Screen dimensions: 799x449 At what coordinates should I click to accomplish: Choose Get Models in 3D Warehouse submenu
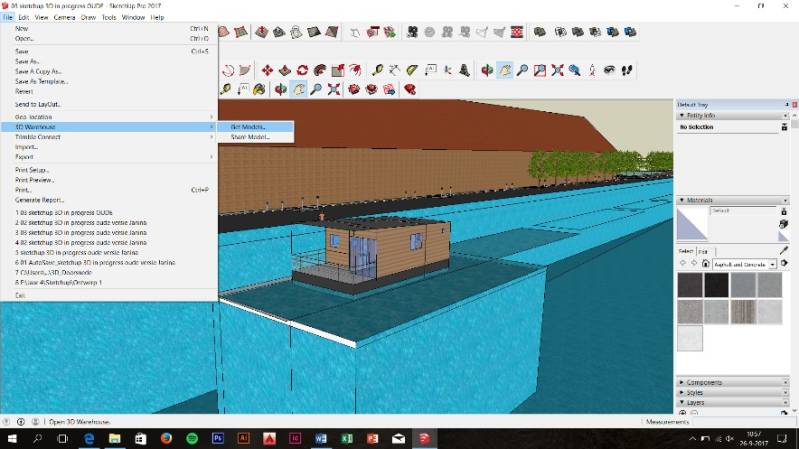(x=256, y=127)
